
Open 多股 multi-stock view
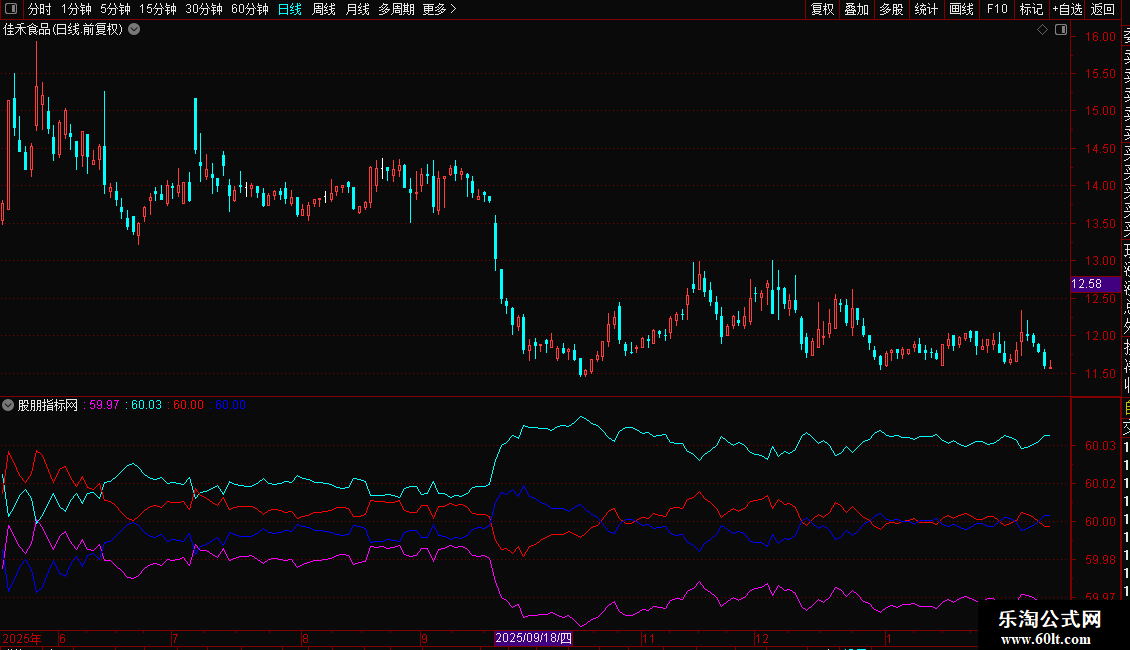tap(891, 9)
